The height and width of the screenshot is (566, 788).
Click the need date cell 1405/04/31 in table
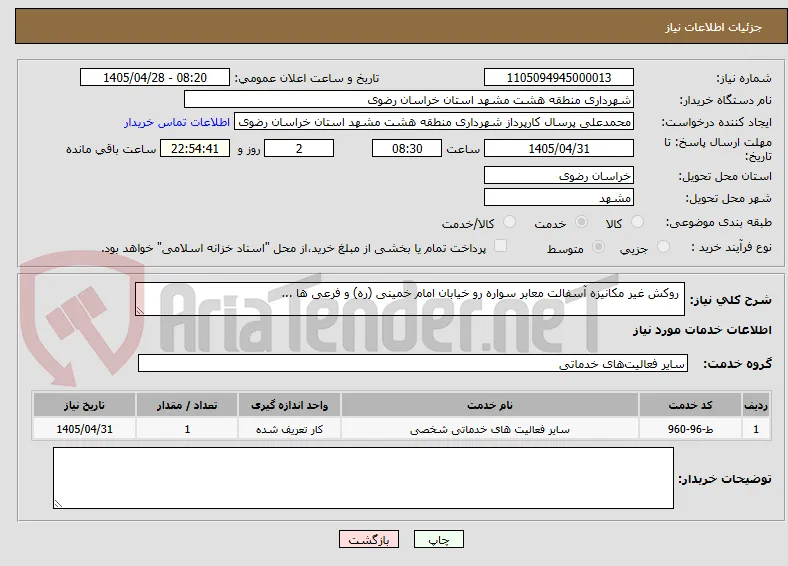[84, 429]
